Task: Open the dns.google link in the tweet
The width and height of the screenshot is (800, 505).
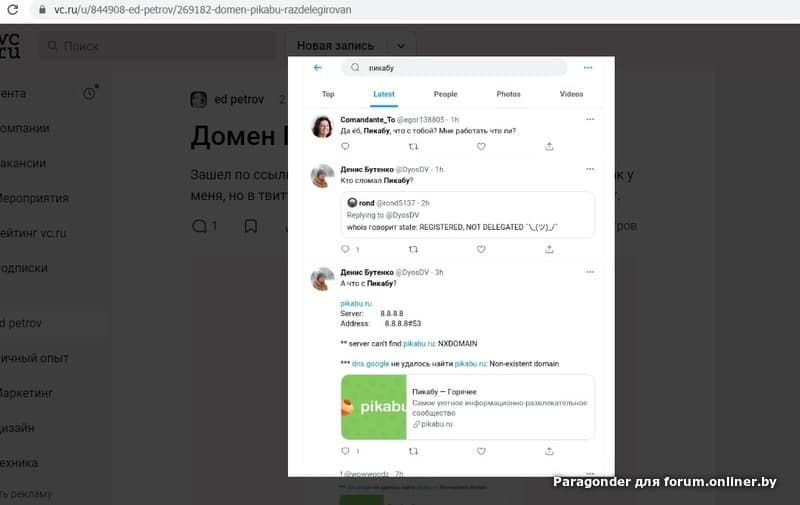Action: click(370, 364)
